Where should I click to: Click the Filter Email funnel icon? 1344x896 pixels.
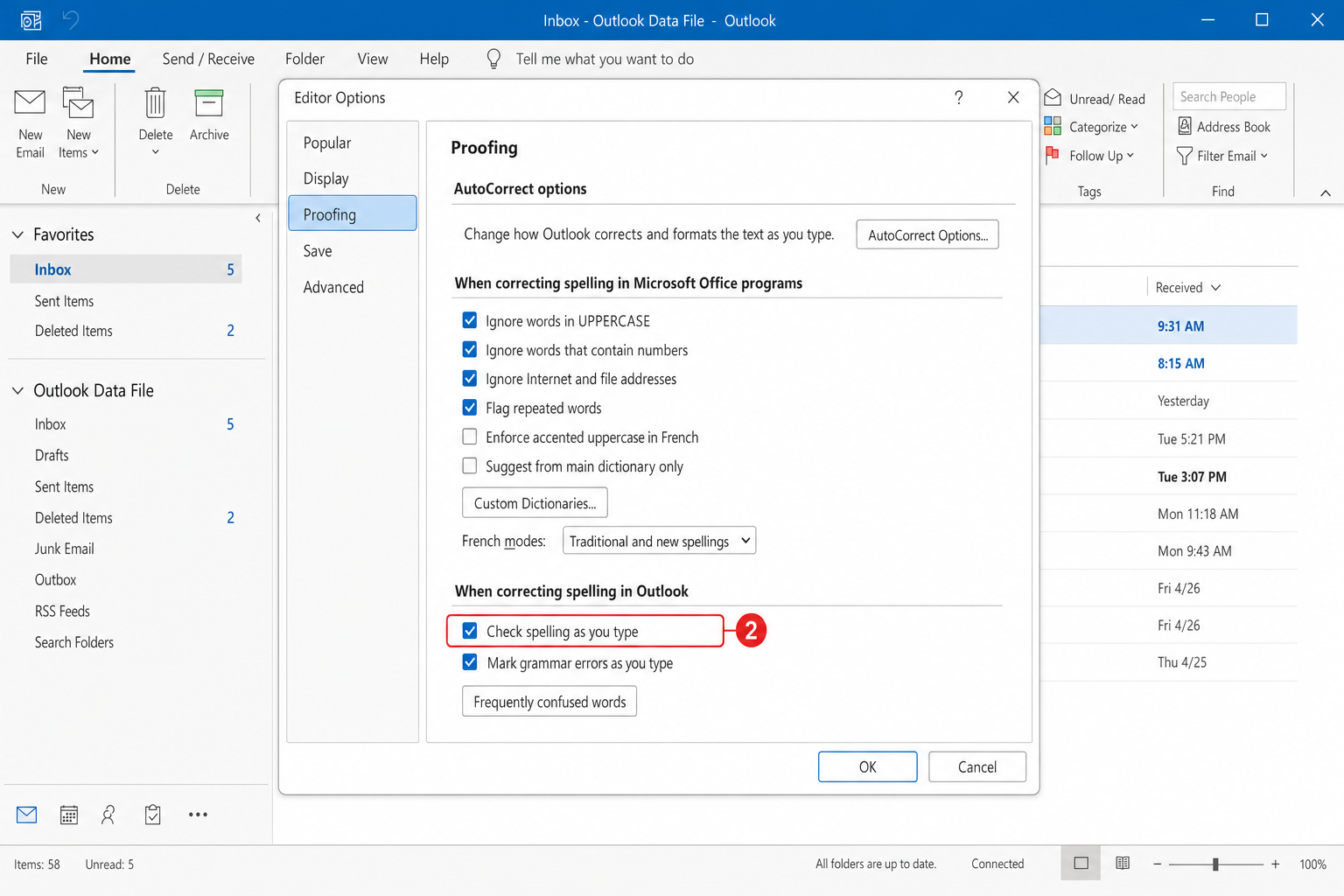(x=1185, y=156)
